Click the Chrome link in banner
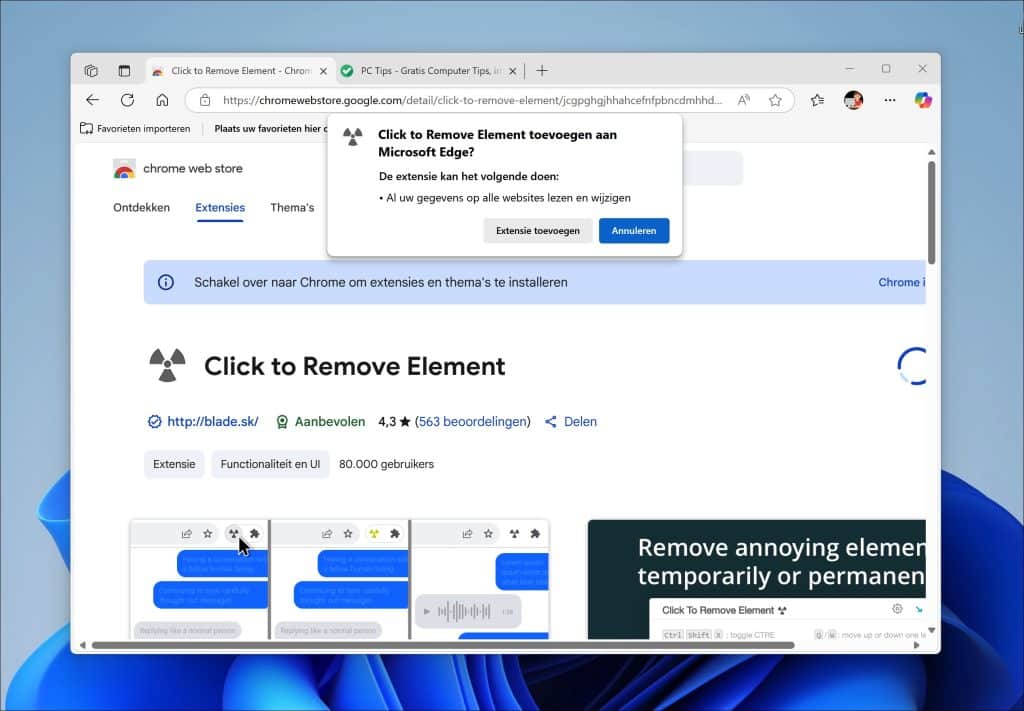The height and width of the screenshot is (711, 1024). pos(901,282)
